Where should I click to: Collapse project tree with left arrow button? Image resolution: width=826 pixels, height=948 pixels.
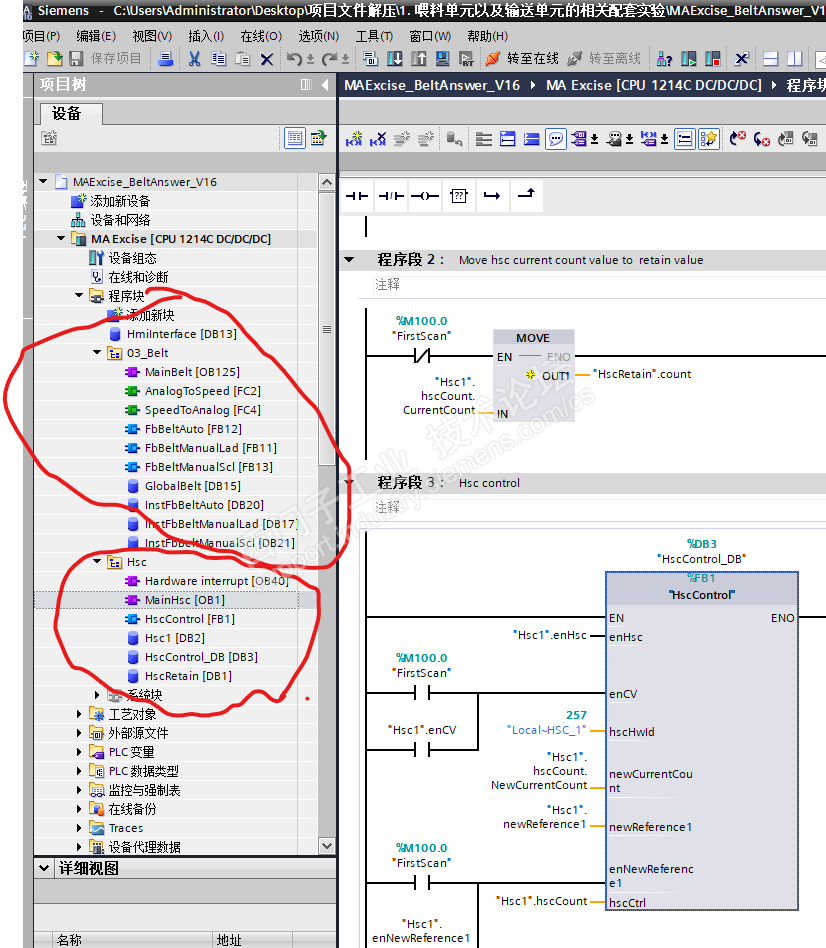click(x=325, y=85)
